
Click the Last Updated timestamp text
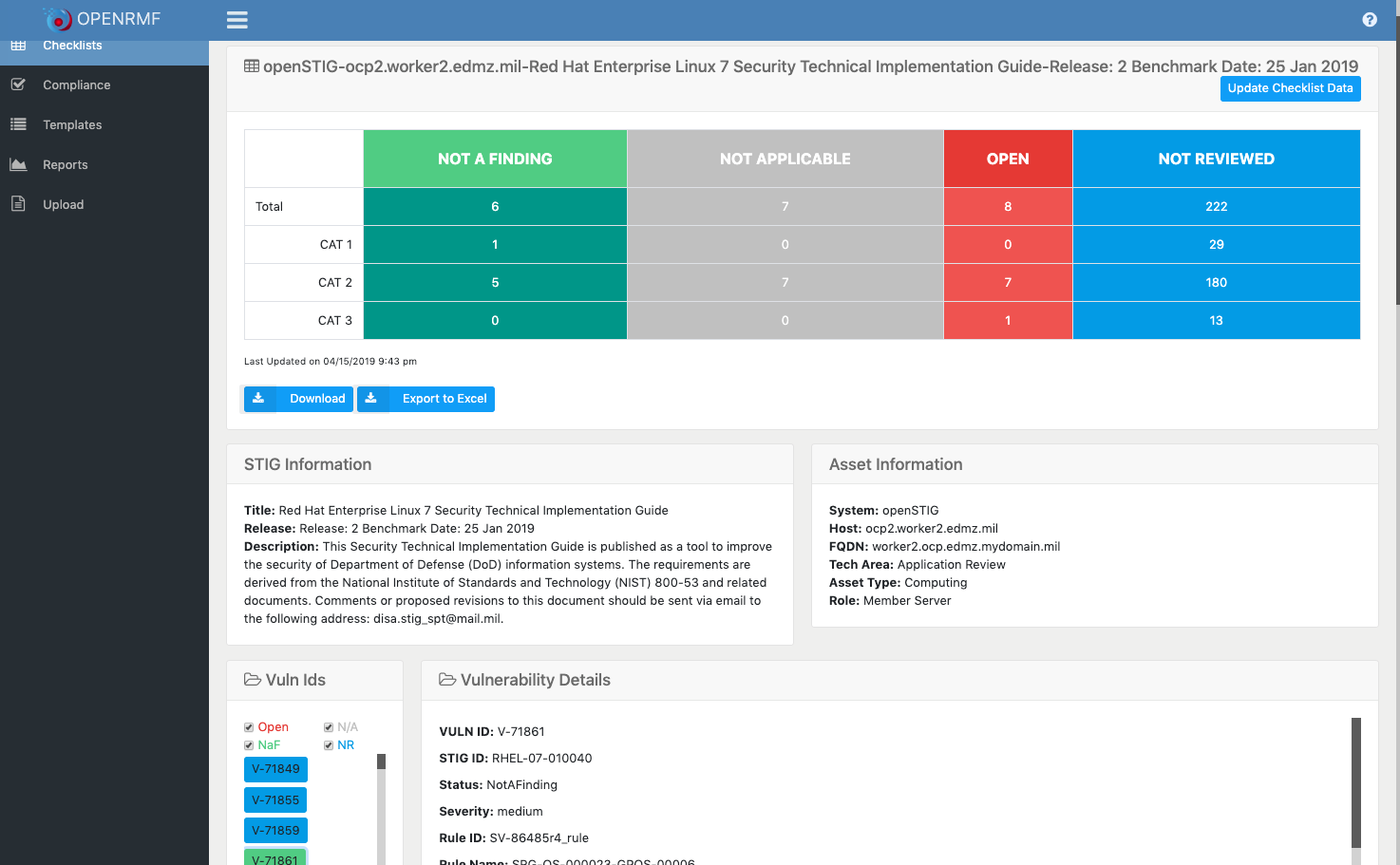pos(331,361)
